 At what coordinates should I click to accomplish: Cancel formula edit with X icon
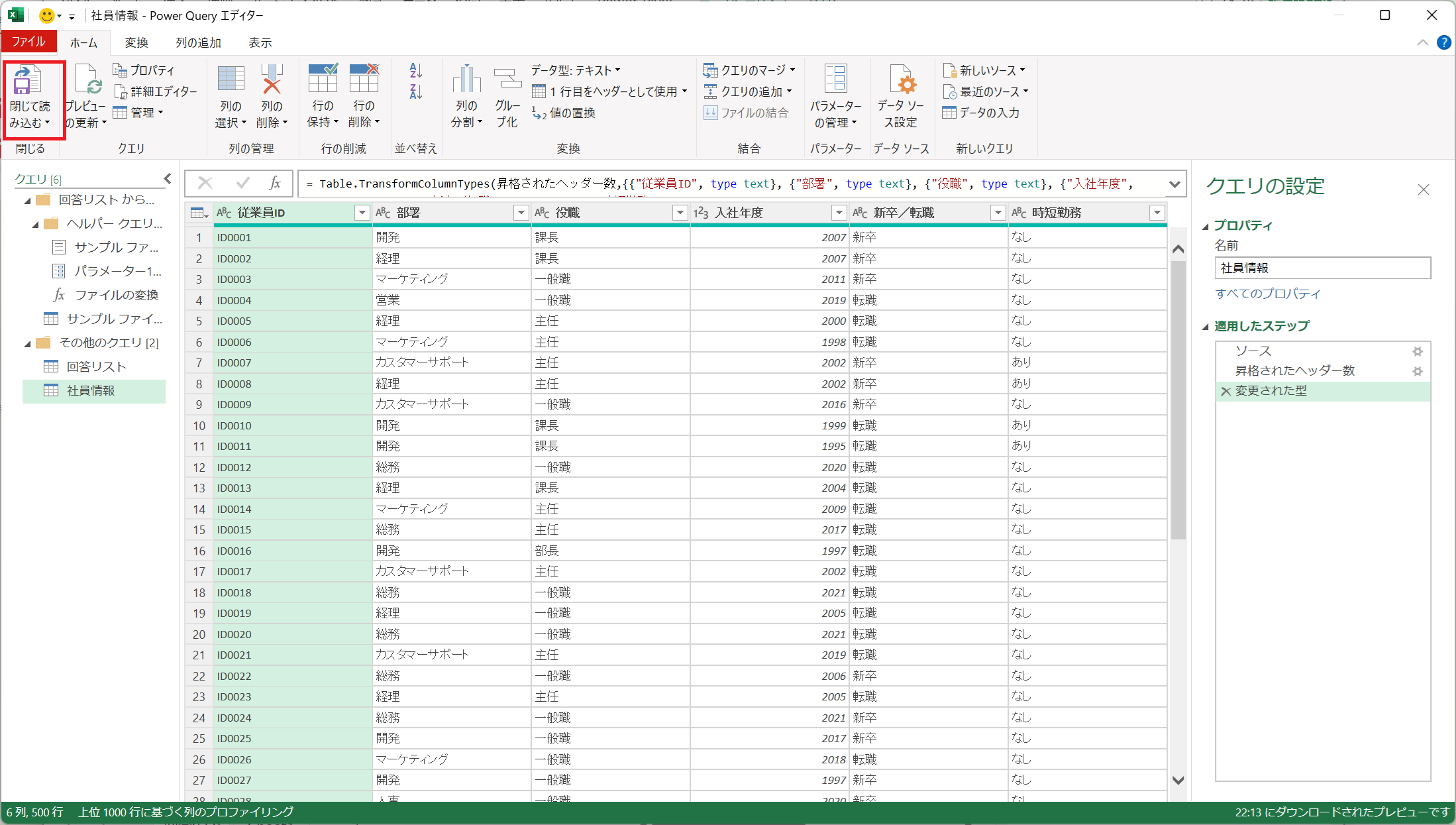click(205, 184)
